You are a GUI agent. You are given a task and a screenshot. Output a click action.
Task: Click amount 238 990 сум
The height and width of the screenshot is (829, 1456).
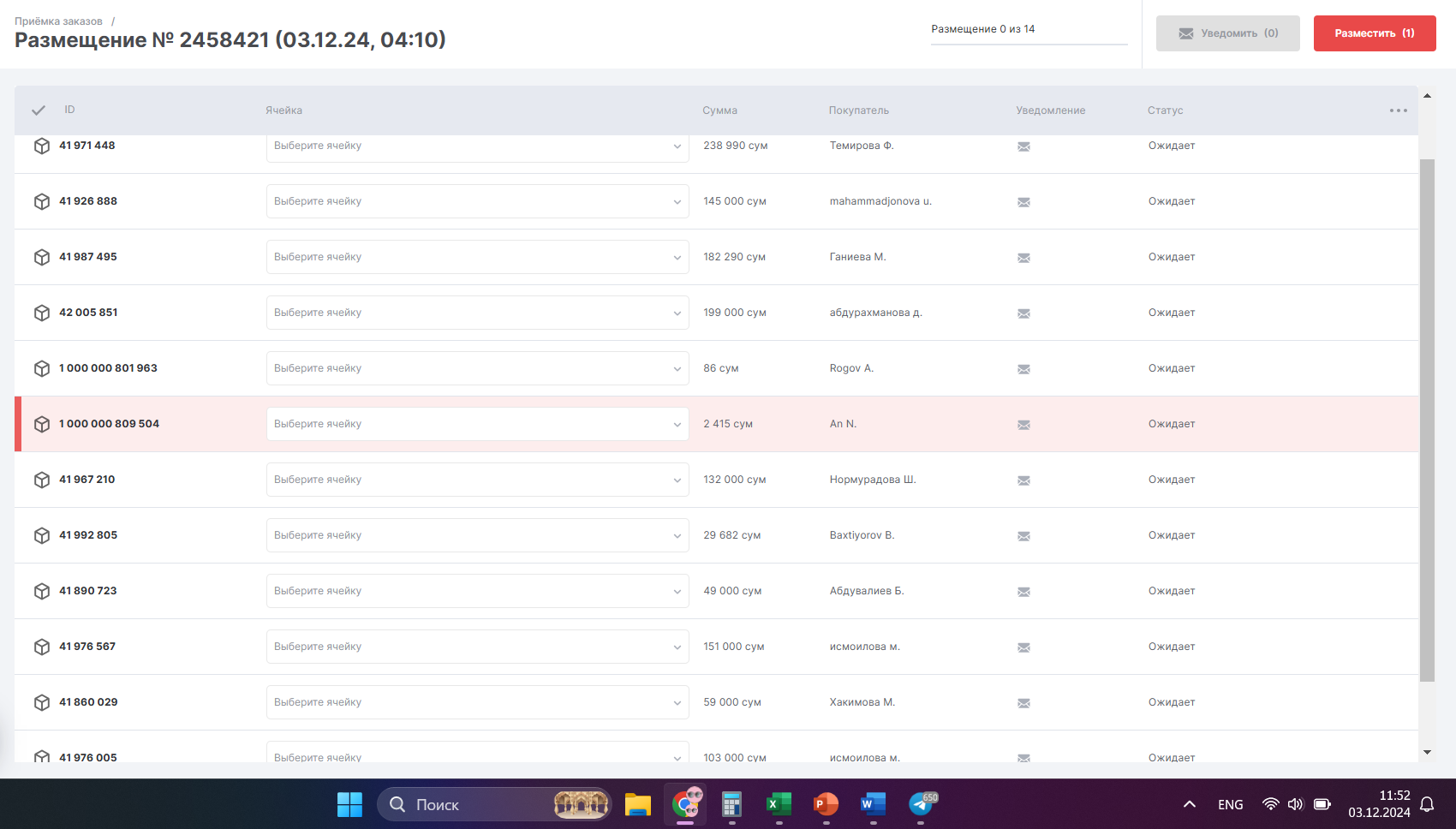(735, 146)
